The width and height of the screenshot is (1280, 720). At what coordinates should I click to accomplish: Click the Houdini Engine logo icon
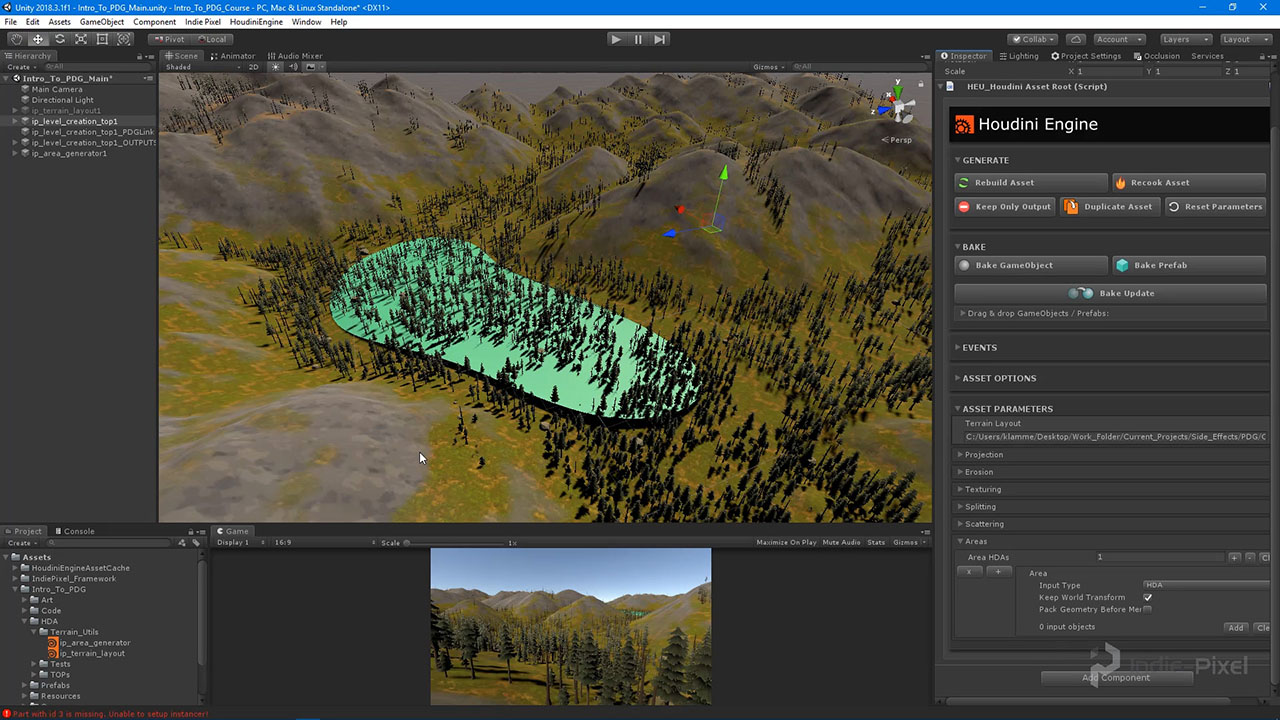click(964, 125)
